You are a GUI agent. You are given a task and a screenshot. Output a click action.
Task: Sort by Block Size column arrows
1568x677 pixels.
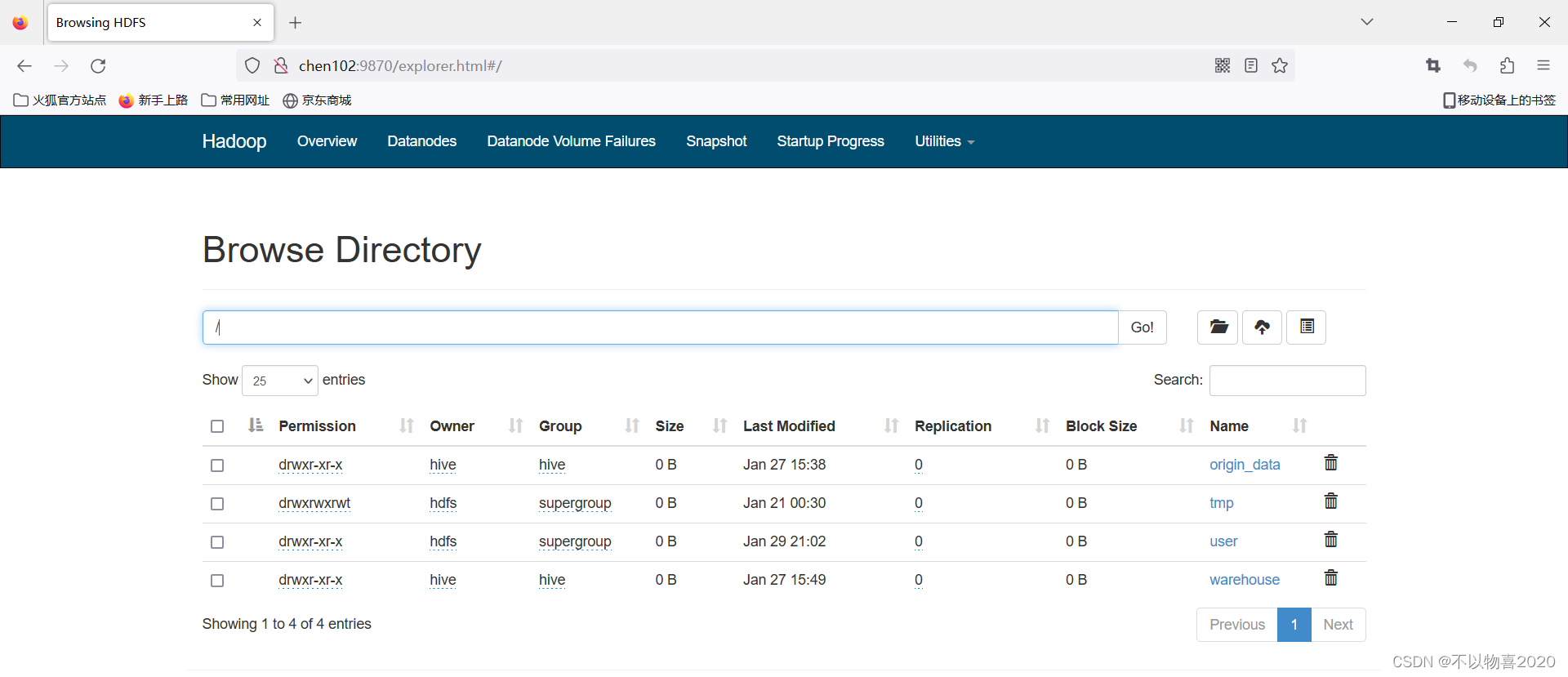1187,425
